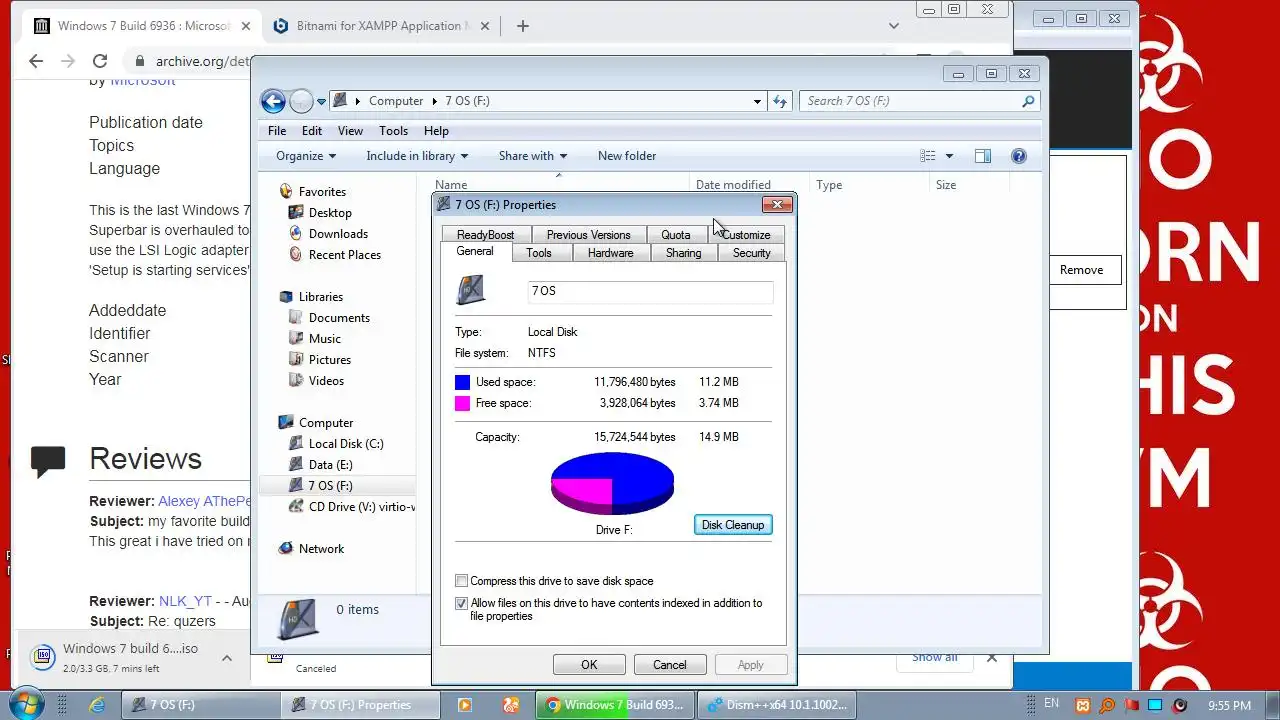
Task: Click New folder in Explorer toolbar
Action: point(627,156)
